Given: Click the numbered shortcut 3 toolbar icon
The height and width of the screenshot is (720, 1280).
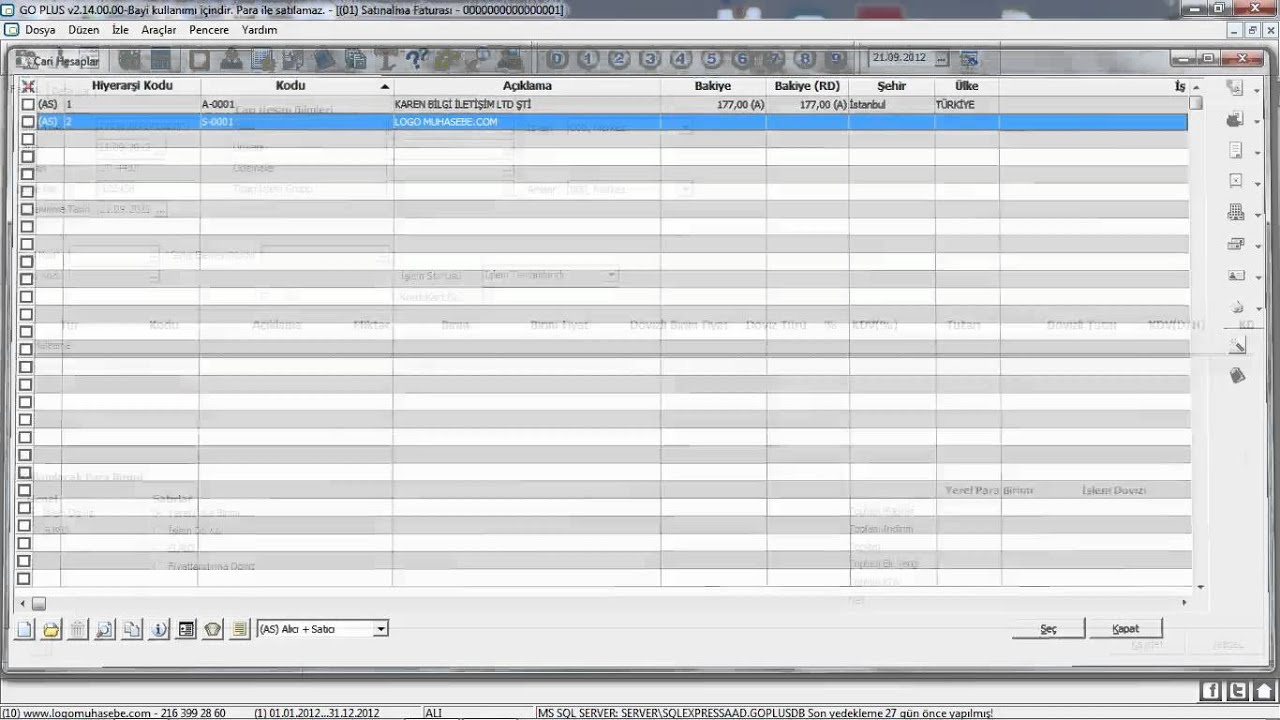Looking at the screenshot, I should (x=650, y=58).
